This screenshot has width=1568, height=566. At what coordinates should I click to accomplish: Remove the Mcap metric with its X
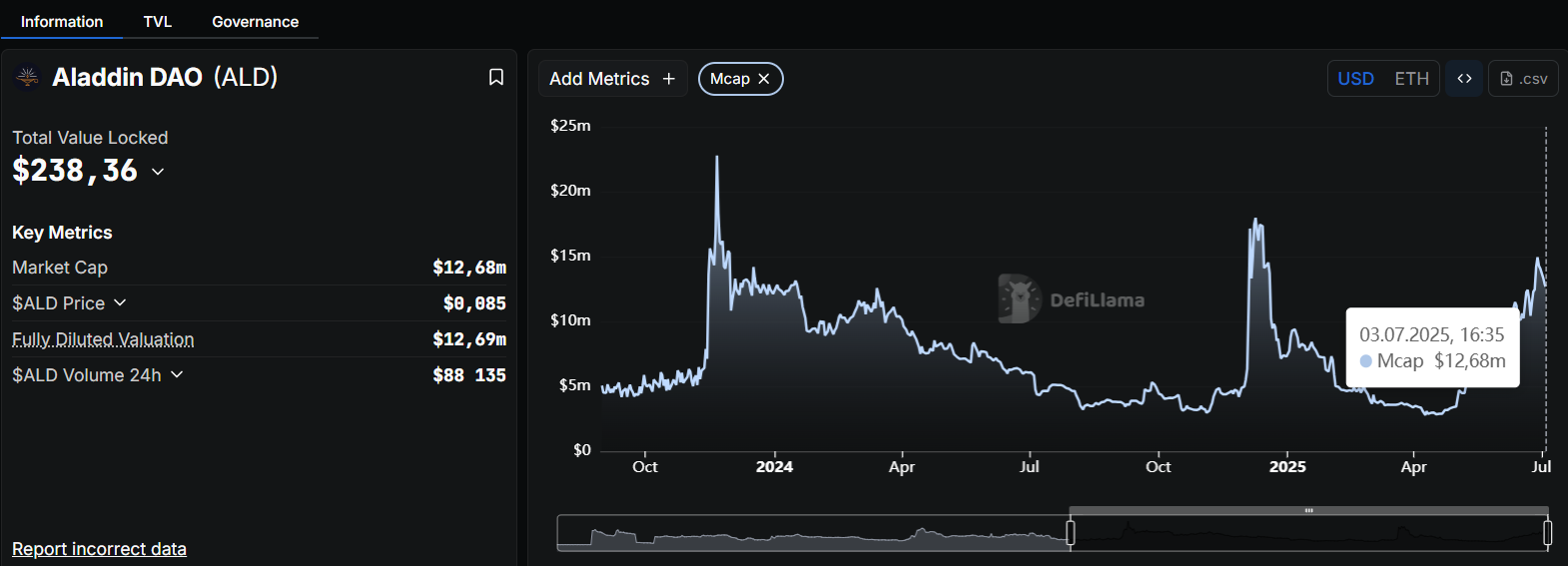[x=764, y=79]
